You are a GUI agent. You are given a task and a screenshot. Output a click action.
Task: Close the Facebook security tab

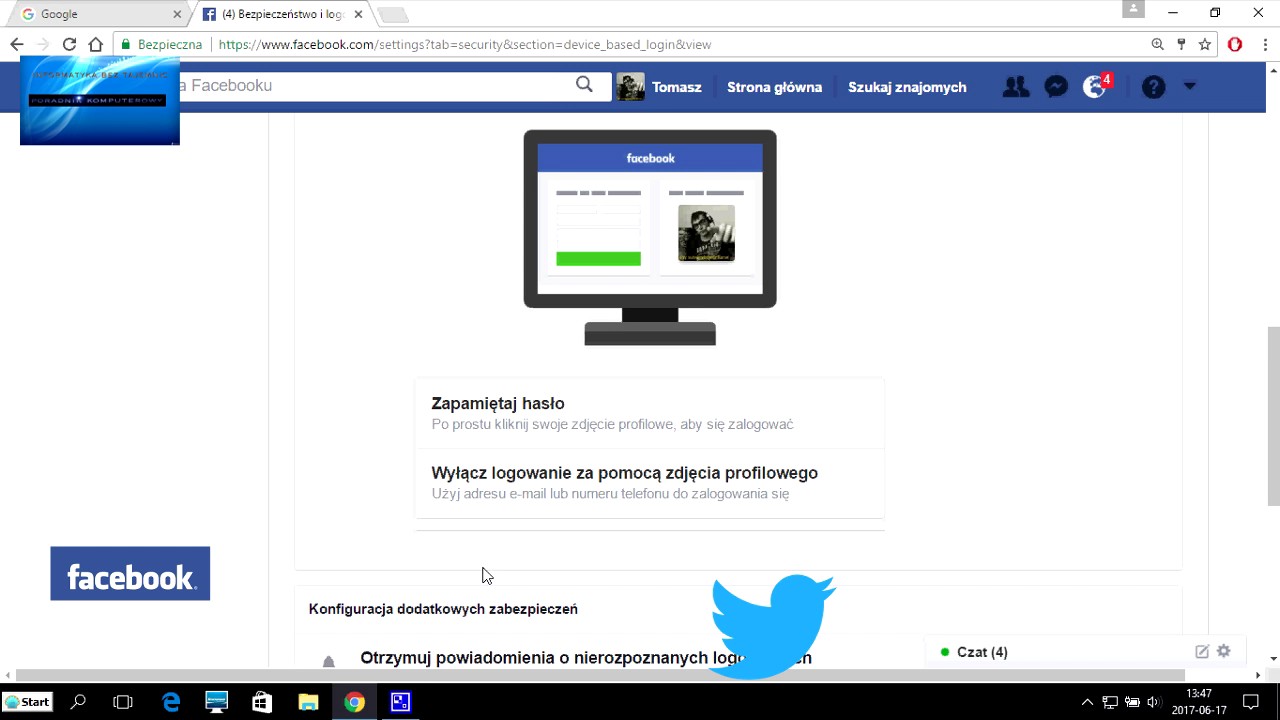[358, 15]
